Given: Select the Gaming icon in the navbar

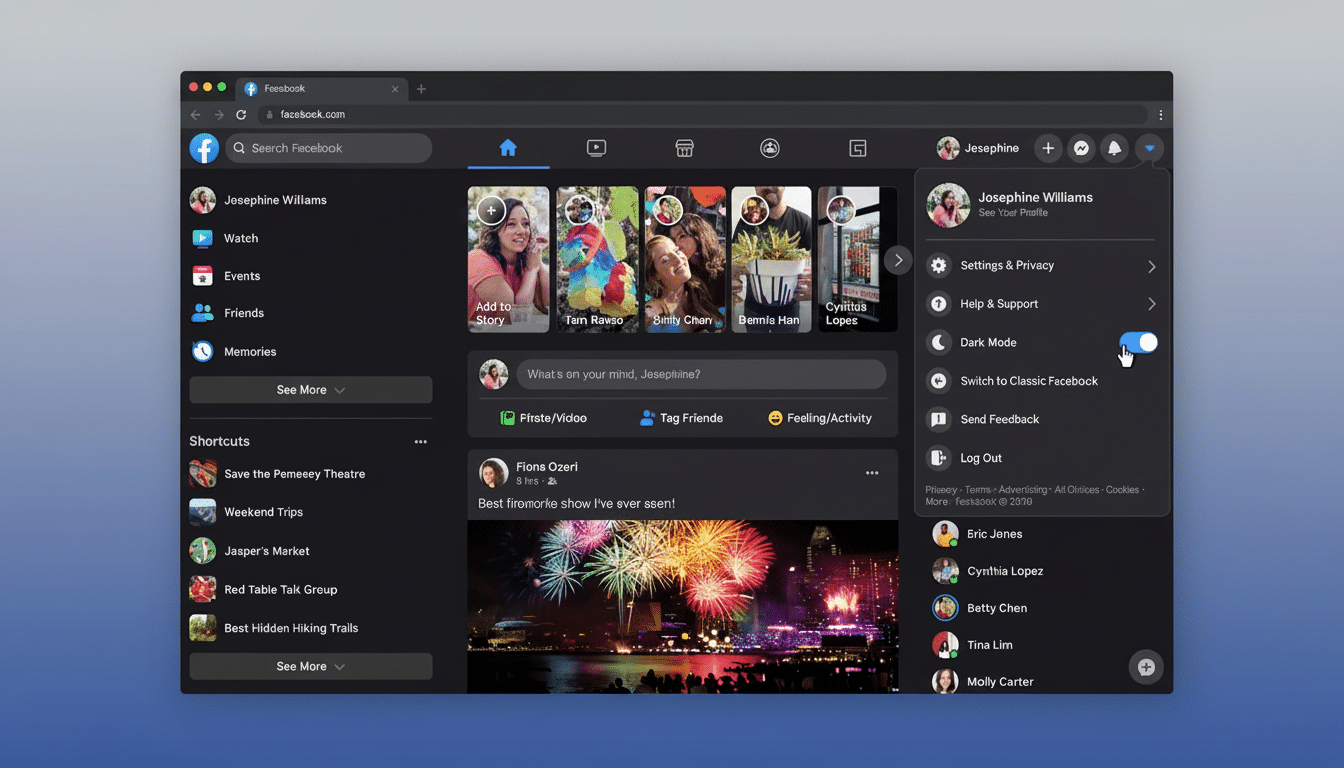Looking at the screenshot, I should coord(857,147).
